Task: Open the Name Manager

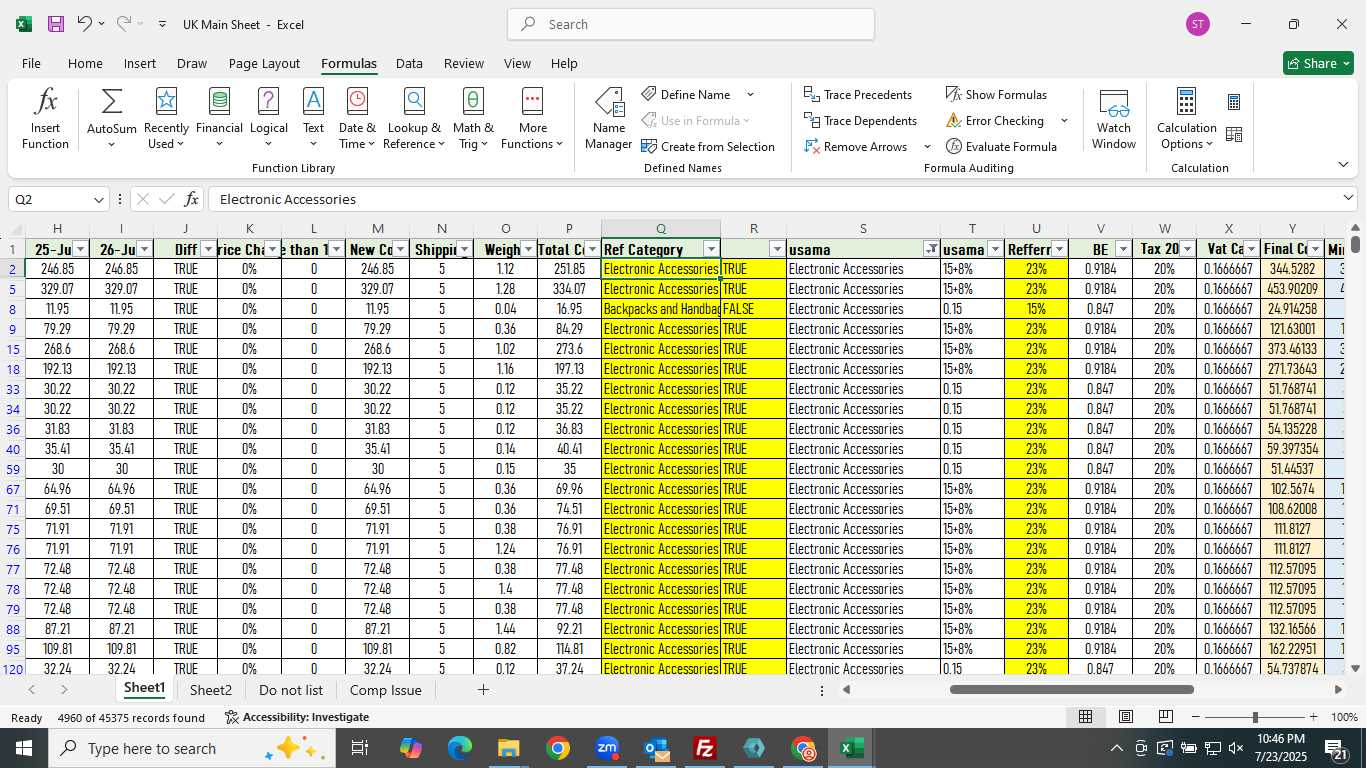Action: [608, 119]
